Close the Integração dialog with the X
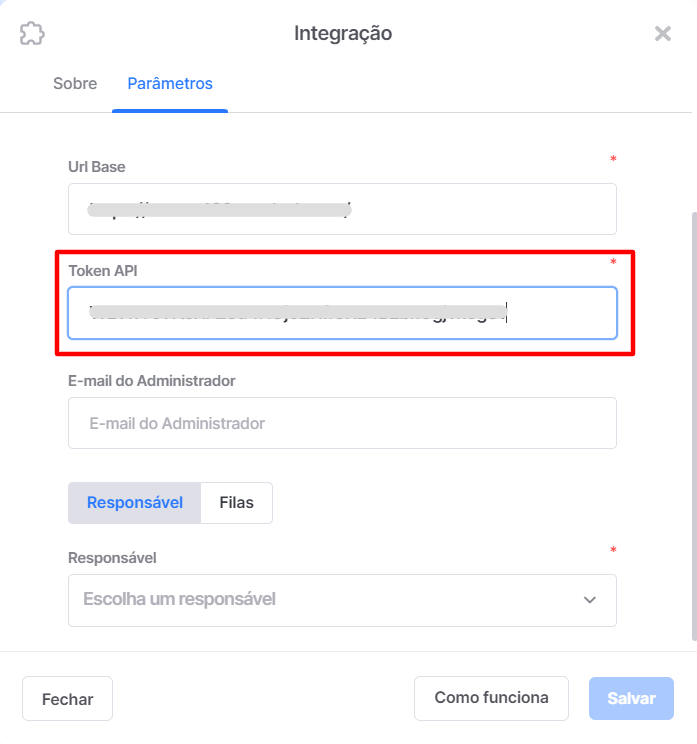This screenshot has width=697, height=744. pos(663,34)
